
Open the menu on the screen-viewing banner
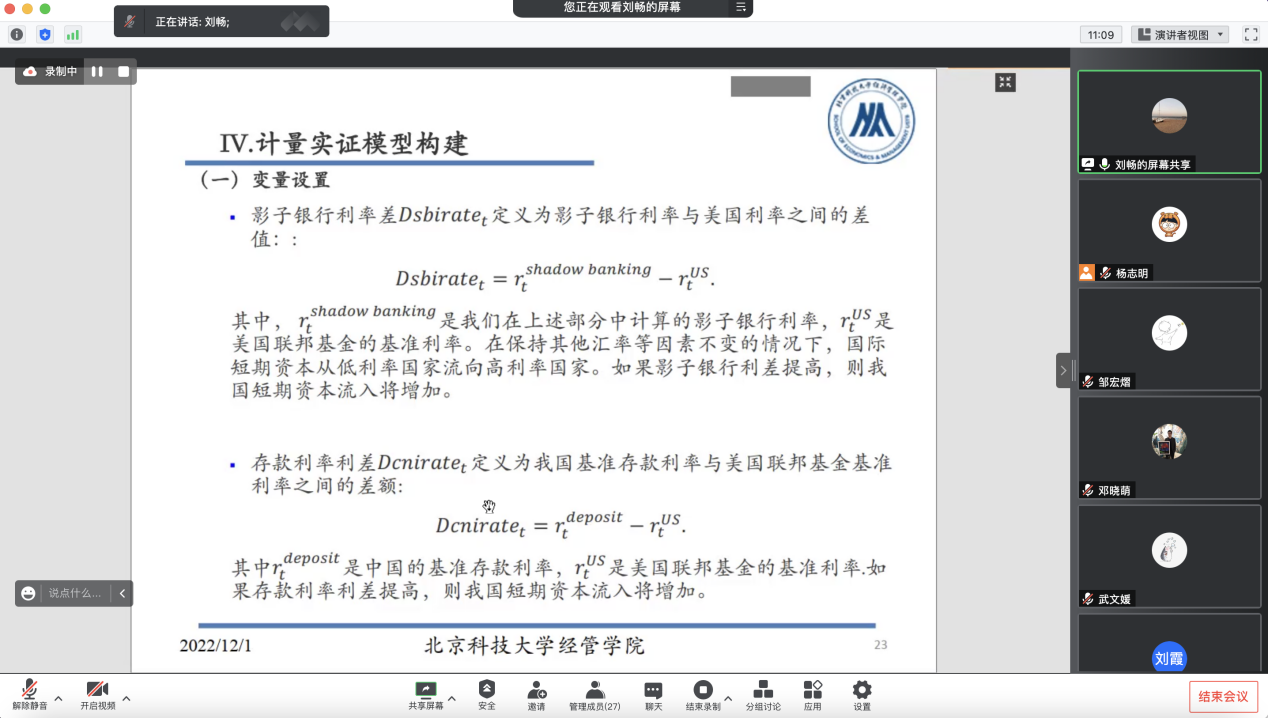(741, 7)
